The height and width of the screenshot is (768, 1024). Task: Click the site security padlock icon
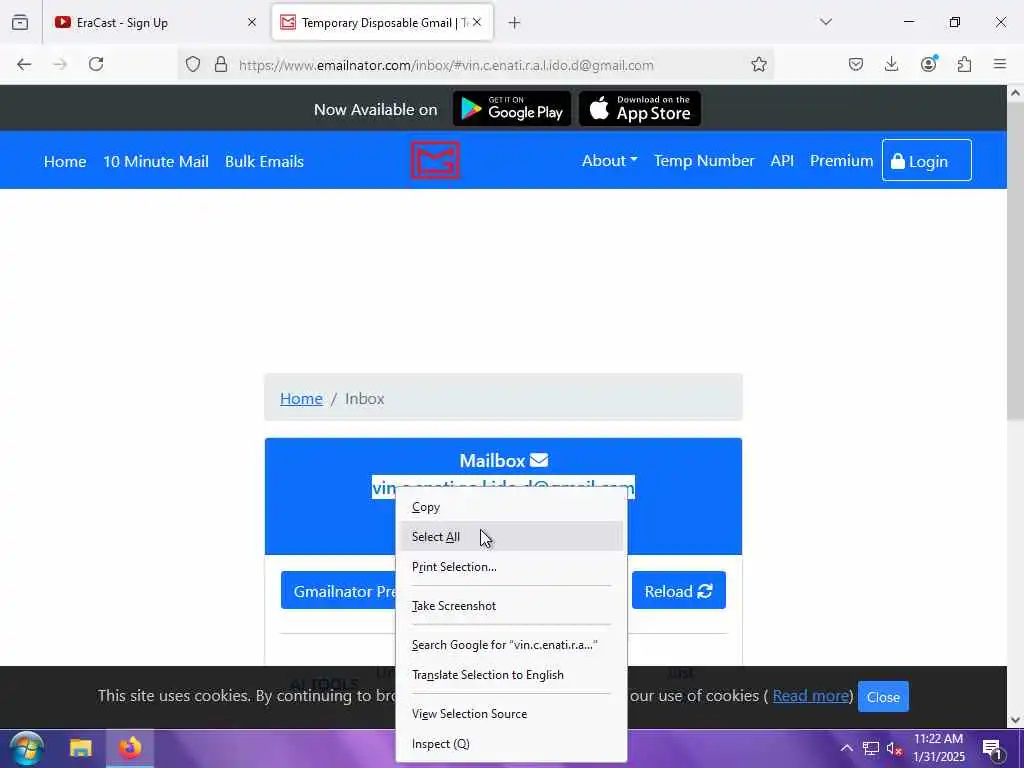click(221, 64)
